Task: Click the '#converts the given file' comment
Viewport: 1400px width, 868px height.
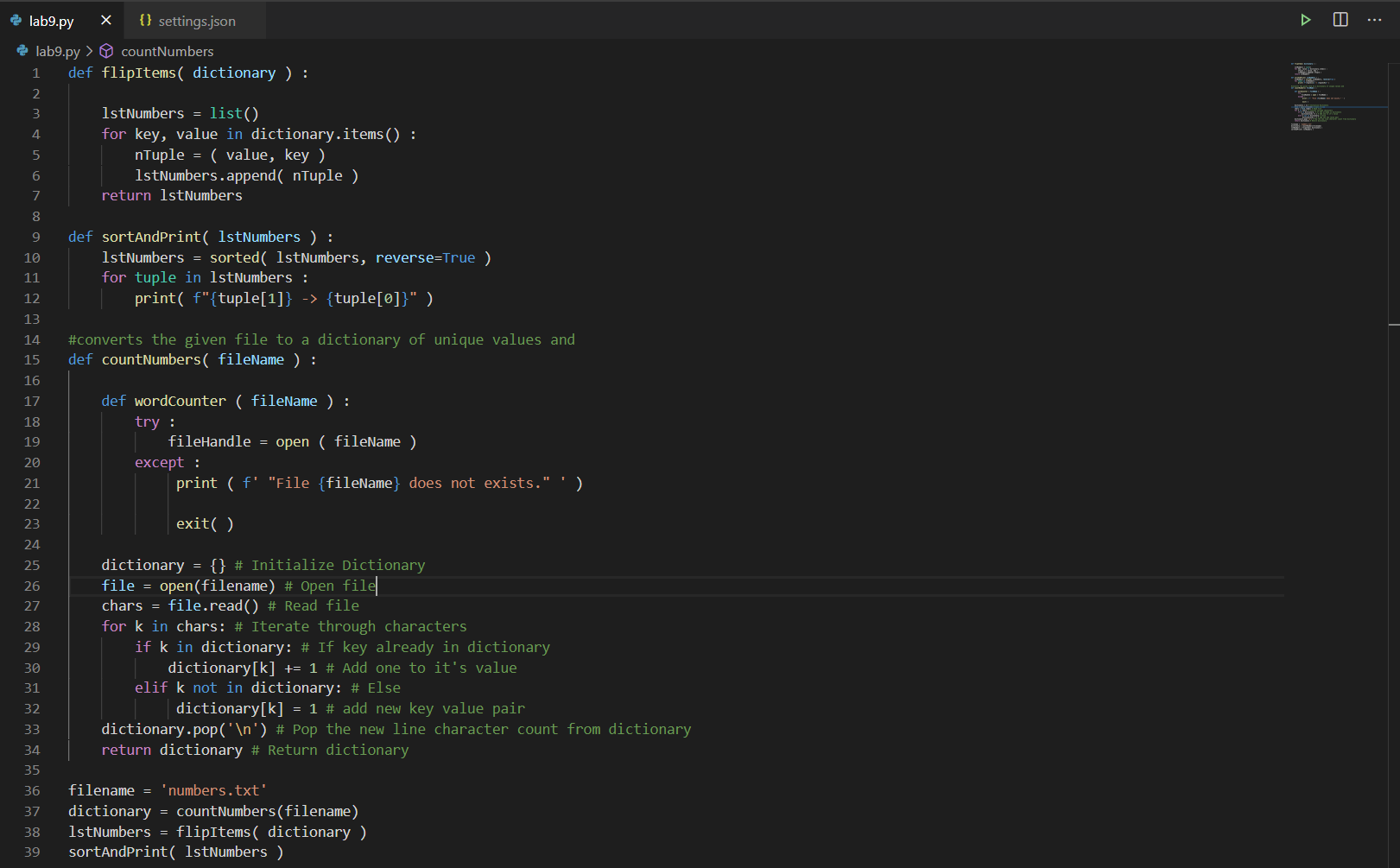Action: [321, 339]
